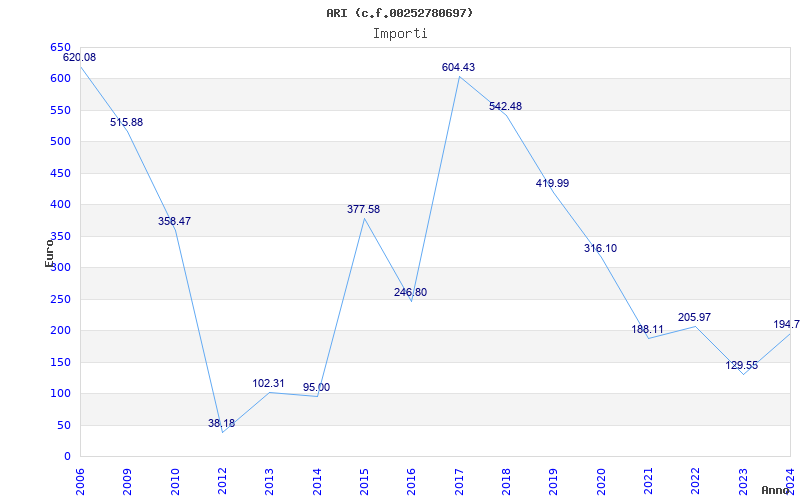This screenshot has height=500, width=800.
Task: Click the 2018 x-axis label
Action: (x=506, y=482)
